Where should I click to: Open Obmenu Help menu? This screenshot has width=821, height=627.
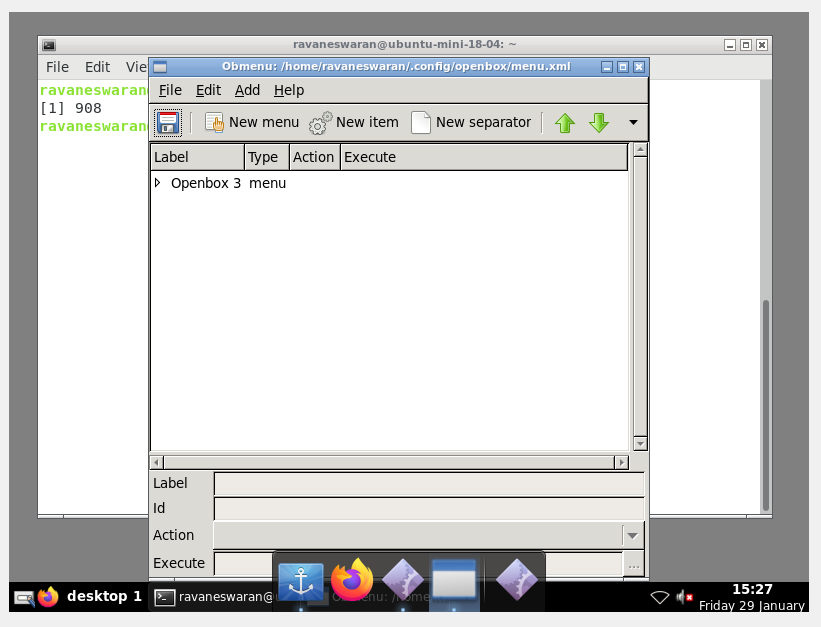click(x=289, y=90)
